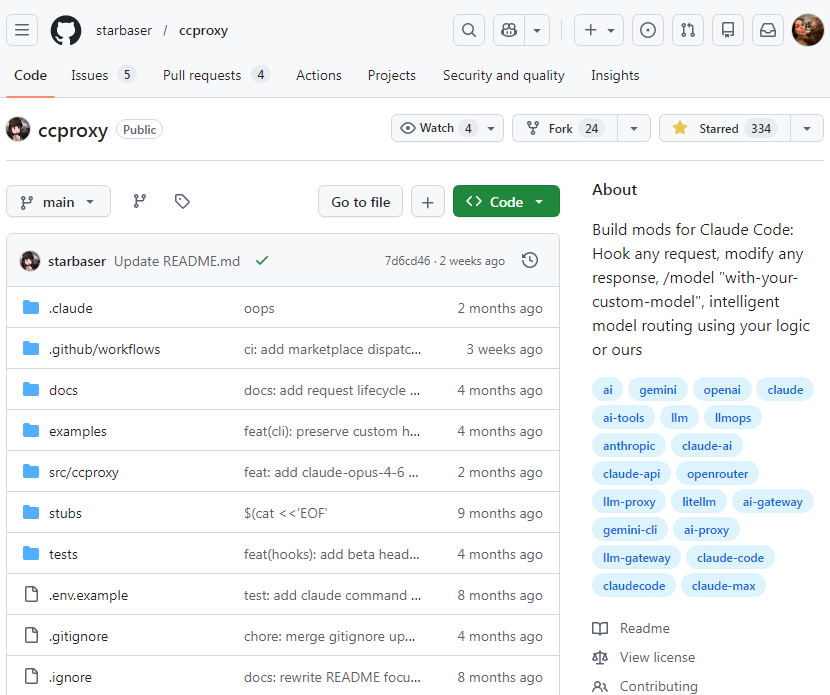Open 'feat: add claude-opus-4-6' commit message
830x695 pixels.
coord(331,472)
